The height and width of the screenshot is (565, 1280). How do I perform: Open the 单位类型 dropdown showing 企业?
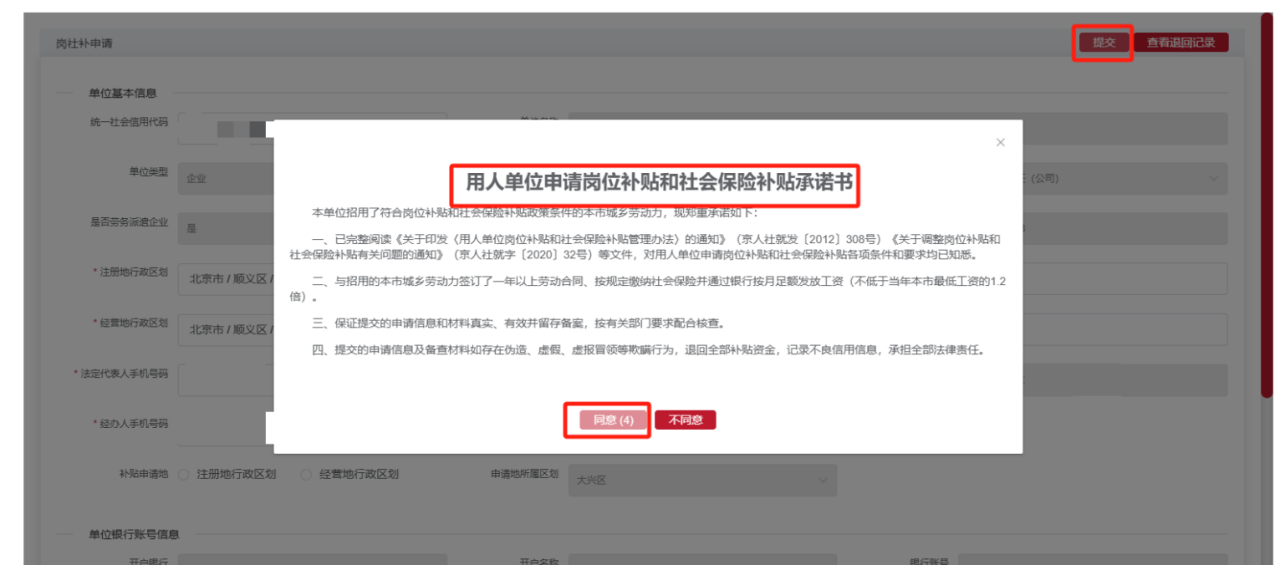tap(225, 179)
